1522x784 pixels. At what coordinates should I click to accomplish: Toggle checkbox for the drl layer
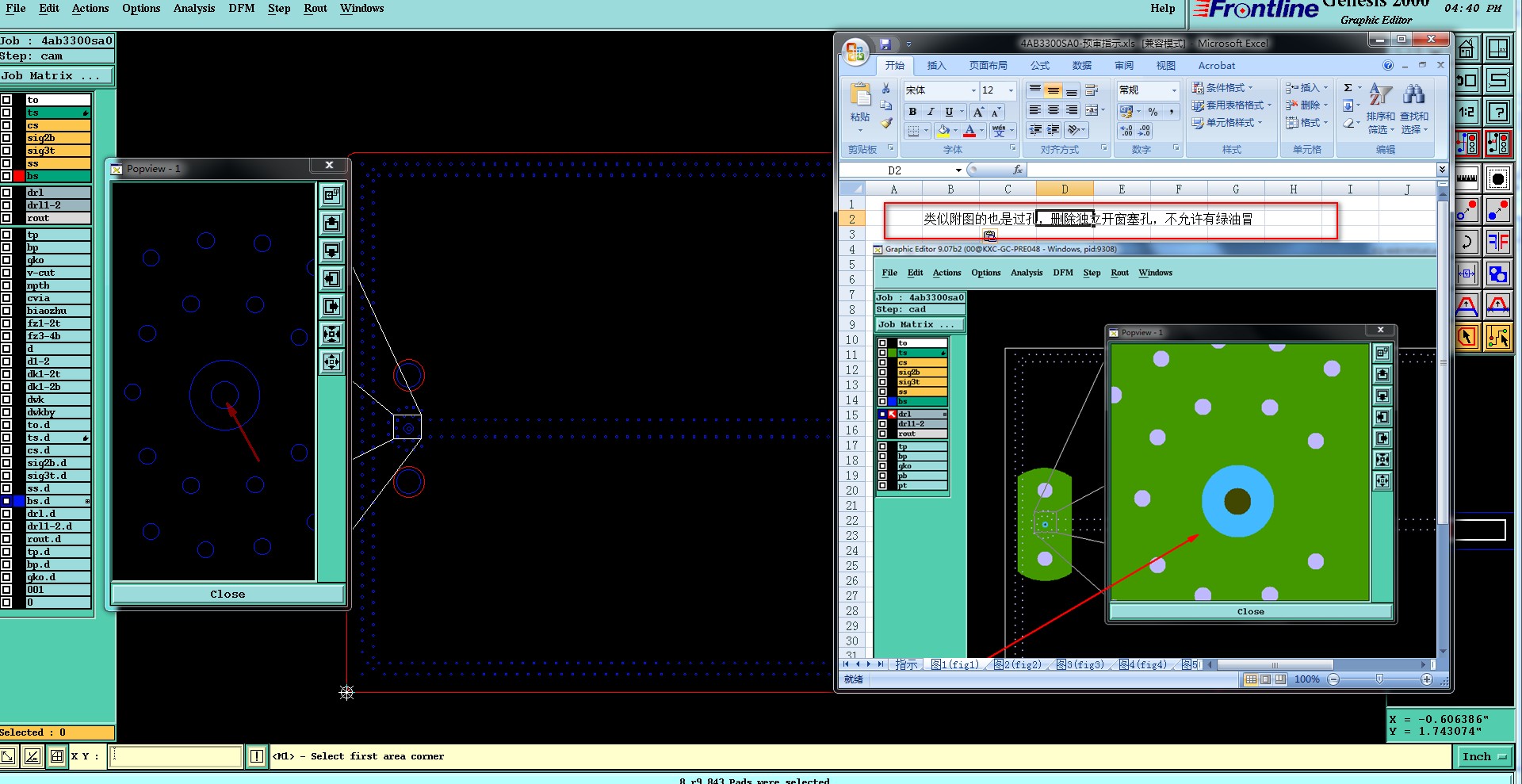(x=6, y=193)
